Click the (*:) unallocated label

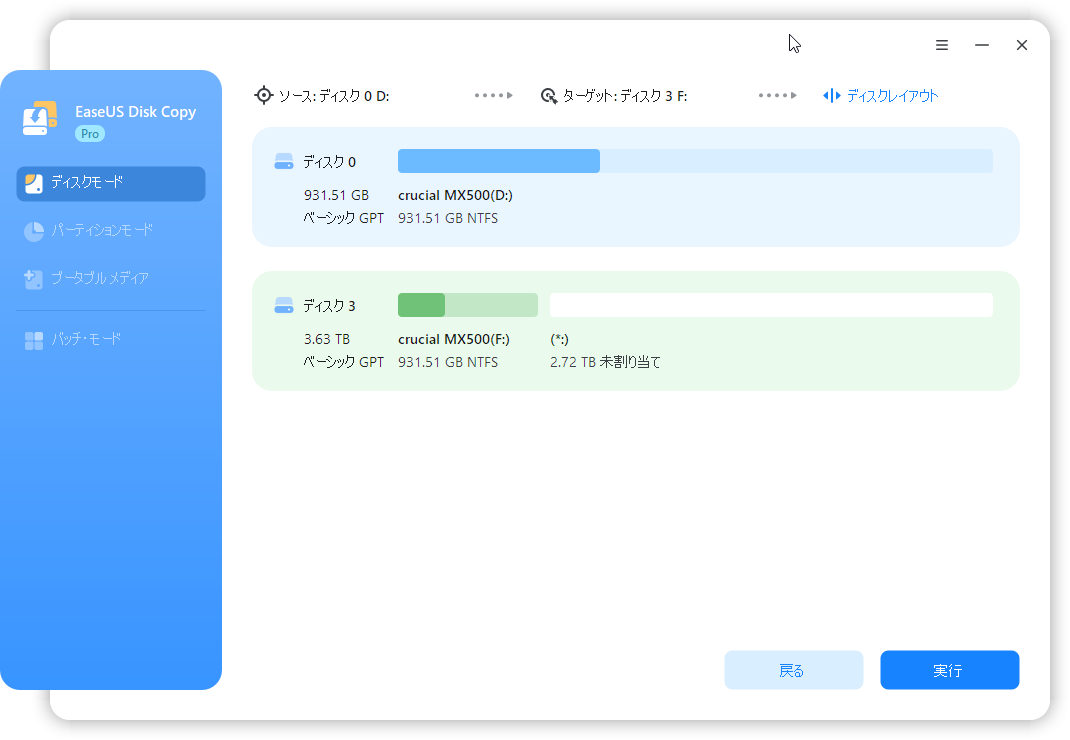[560, 339]
